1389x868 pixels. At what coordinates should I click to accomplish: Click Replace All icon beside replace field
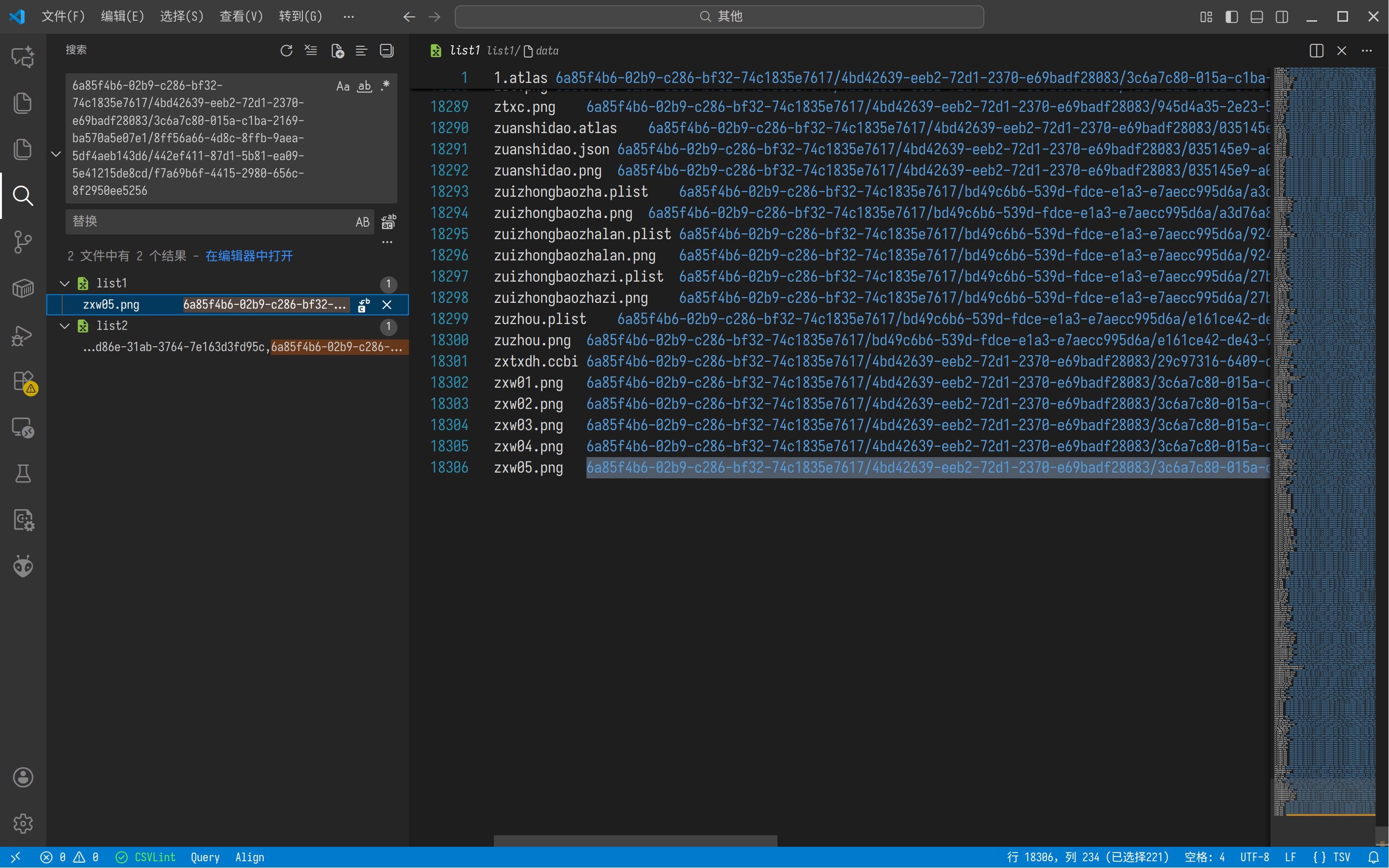coord(389,222)
